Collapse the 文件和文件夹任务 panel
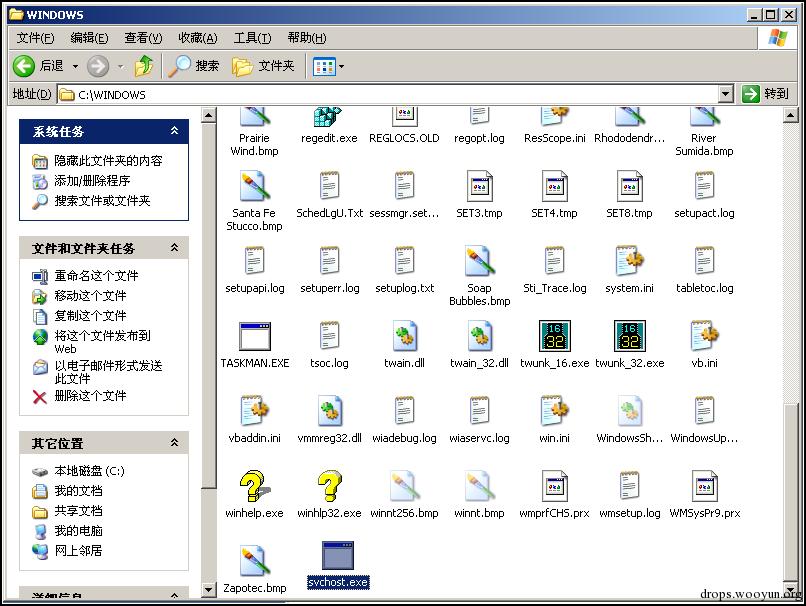Viewport: 806px width, 606px height. click(174, 248)
